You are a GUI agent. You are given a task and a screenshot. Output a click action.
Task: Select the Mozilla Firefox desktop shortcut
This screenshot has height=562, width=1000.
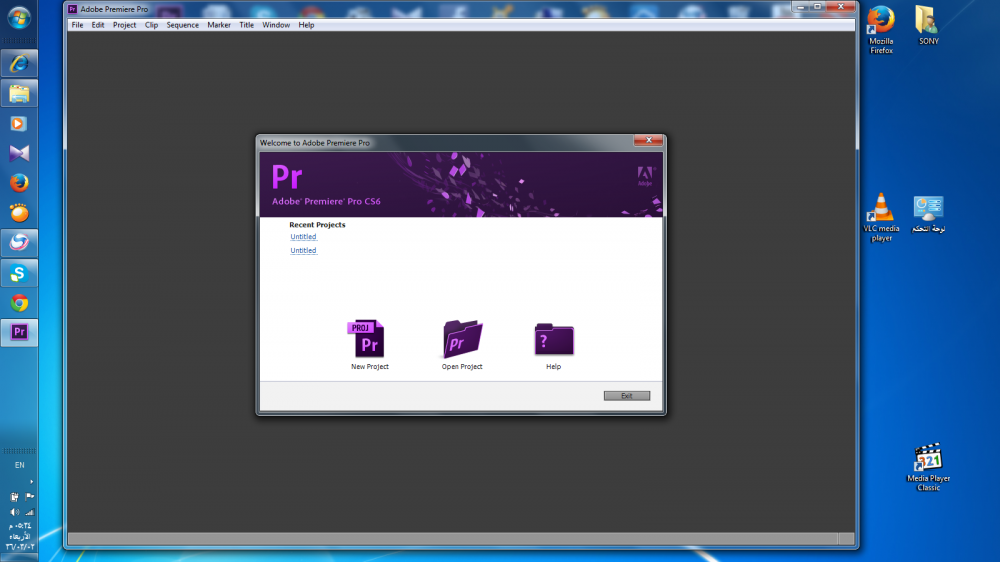pos(881,21)
